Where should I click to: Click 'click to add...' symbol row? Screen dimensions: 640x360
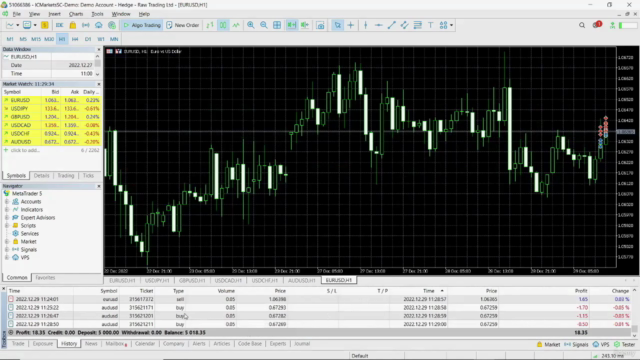(25, 150)
